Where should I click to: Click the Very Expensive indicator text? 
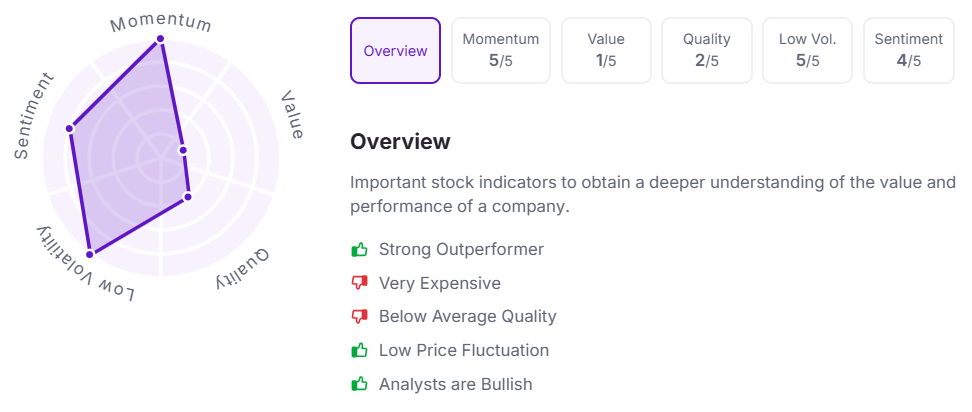(439, 283)
